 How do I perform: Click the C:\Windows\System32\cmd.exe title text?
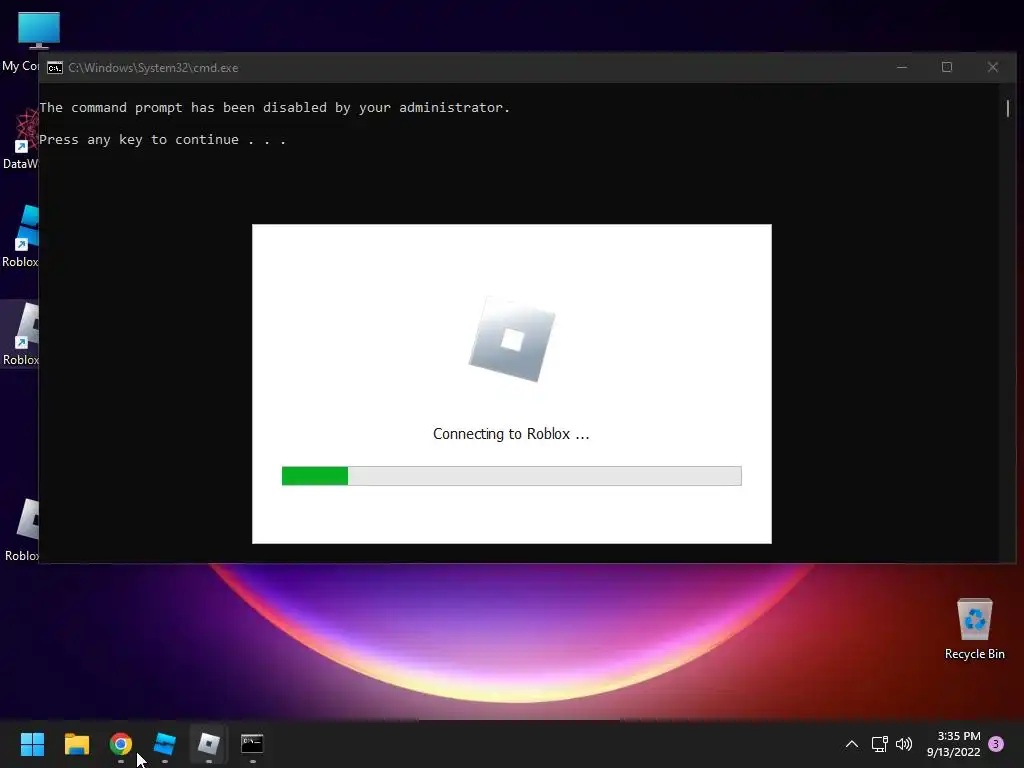pyautogui.click(x=153, y=68)
